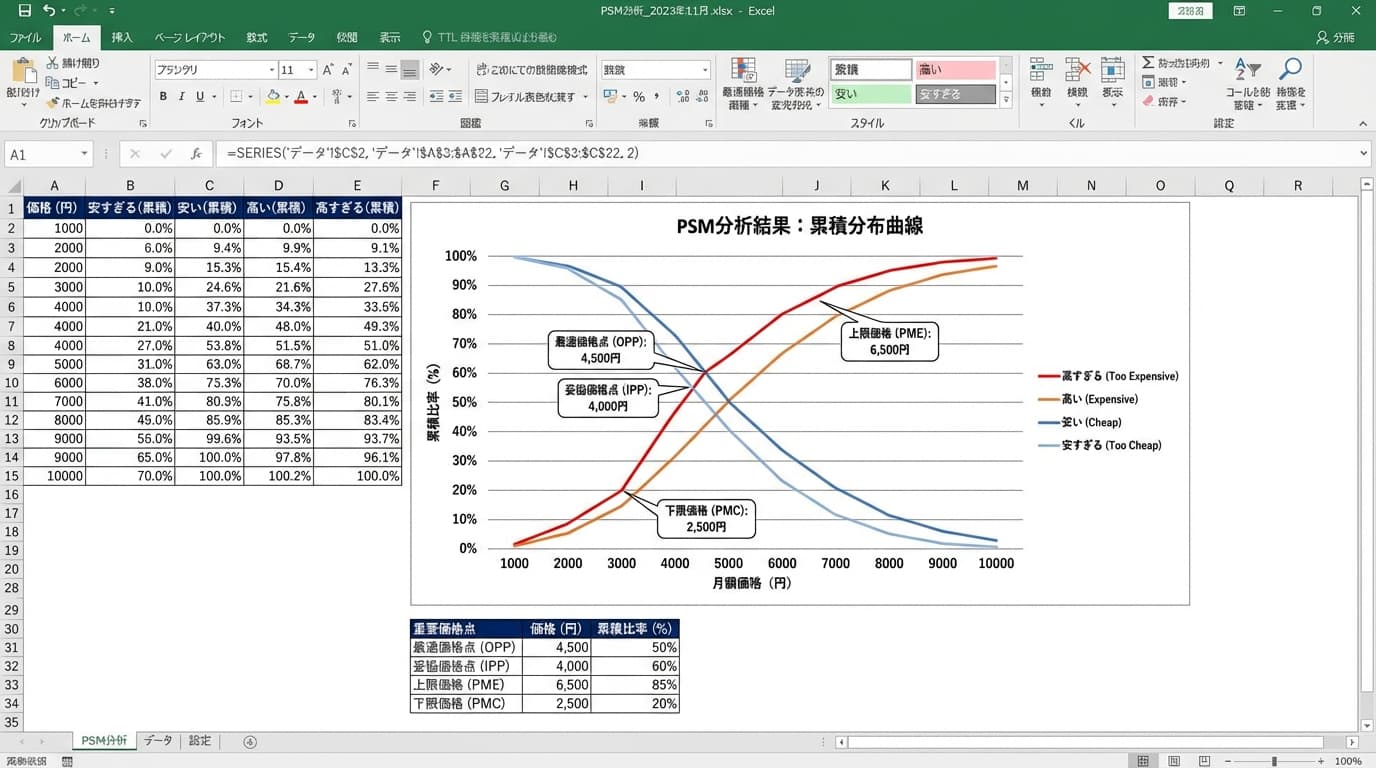
Task: Click the Format Painter brush icon
Action: click(x=53, y=103)
